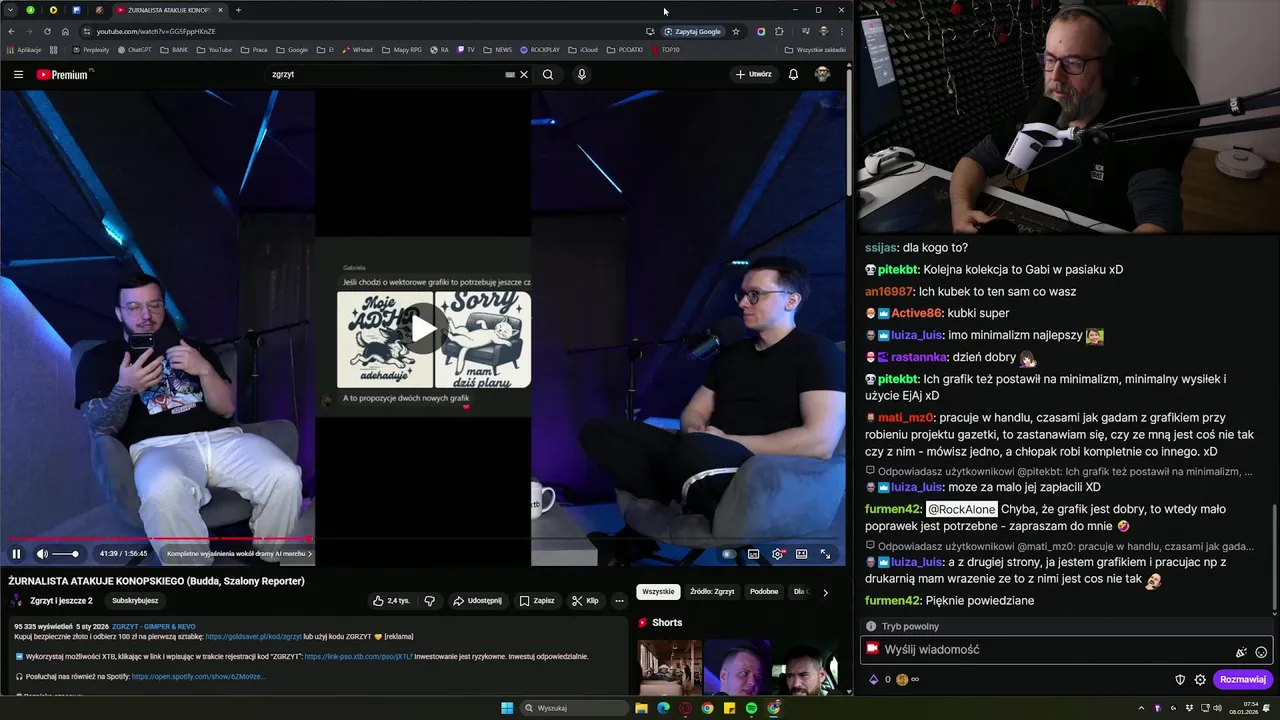This screenshot has height=720, width=1280.
Task: Open the chat emoji picker
Action: (1261, 652)
